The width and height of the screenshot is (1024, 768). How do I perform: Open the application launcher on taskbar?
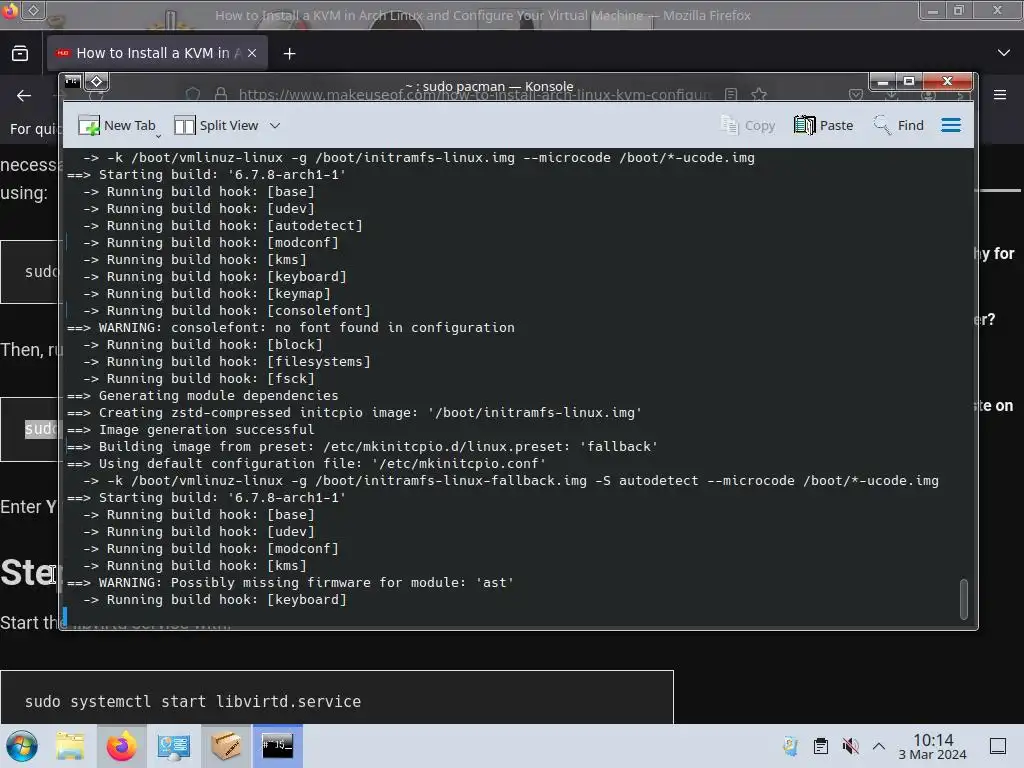click(x=21, y=746)
